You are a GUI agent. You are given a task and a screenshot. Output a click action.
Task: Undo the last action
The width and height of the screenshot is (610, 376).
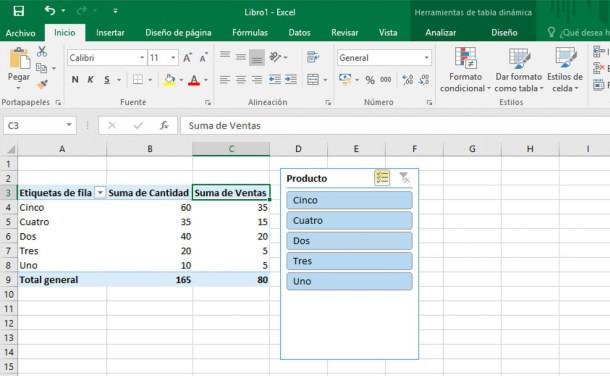[49, 11]
